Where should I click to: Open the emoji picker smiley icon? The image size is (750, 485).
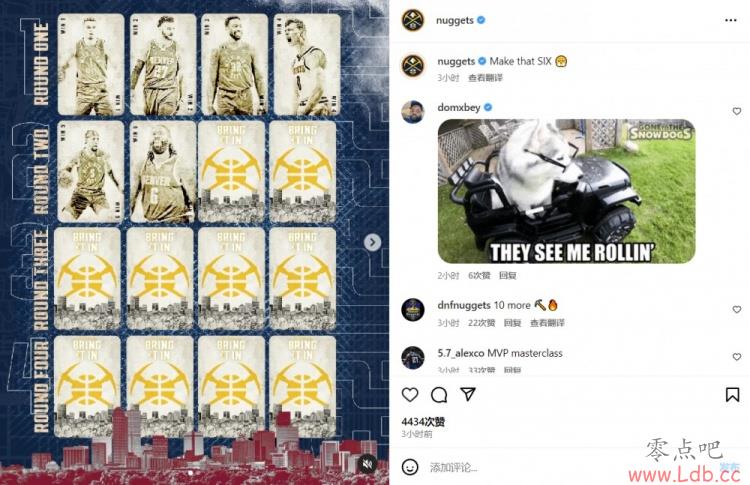point(410,467)
